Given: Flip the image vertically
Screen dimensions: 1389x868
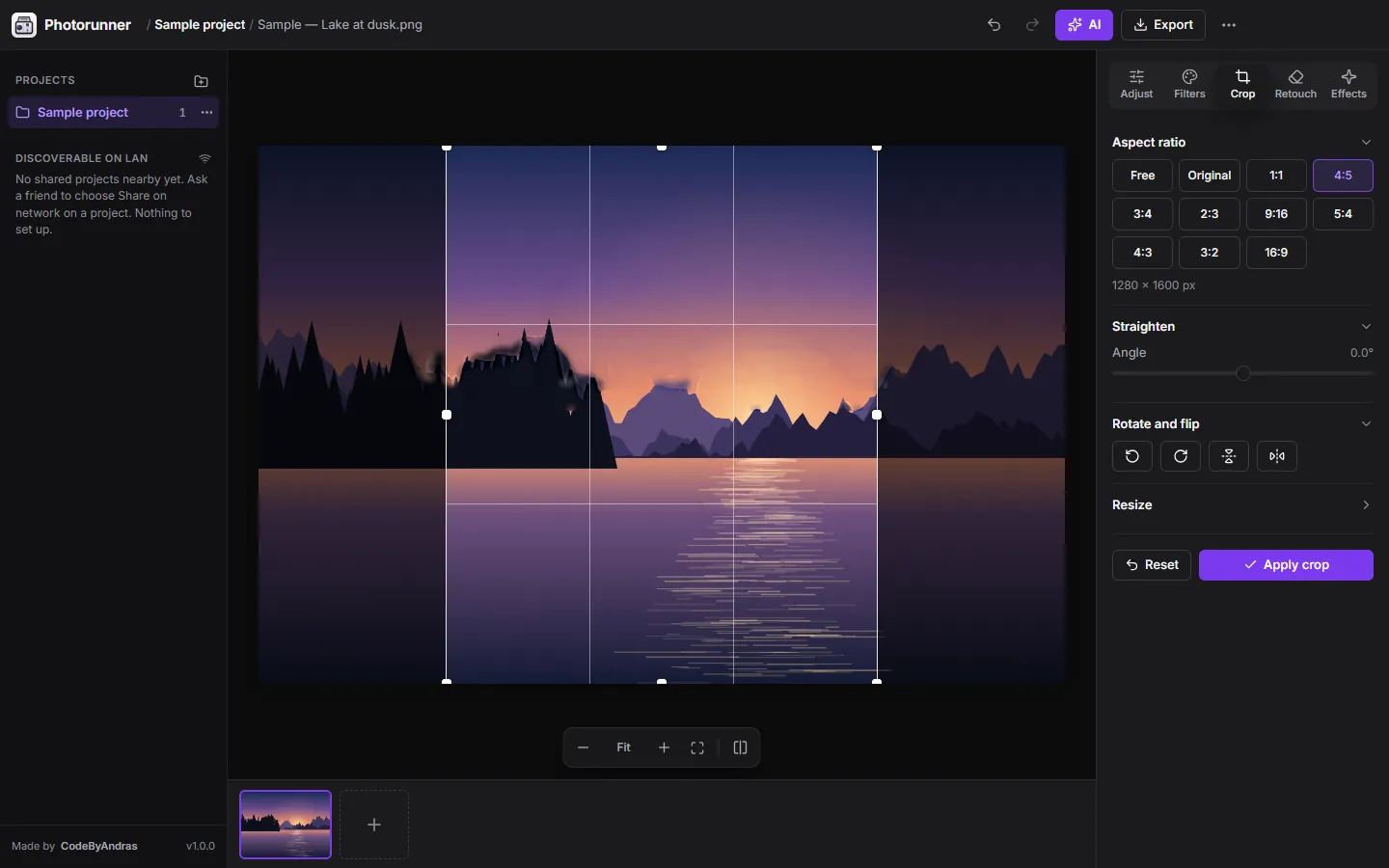Looking at the screenshot, I should tap(1229, 456).
